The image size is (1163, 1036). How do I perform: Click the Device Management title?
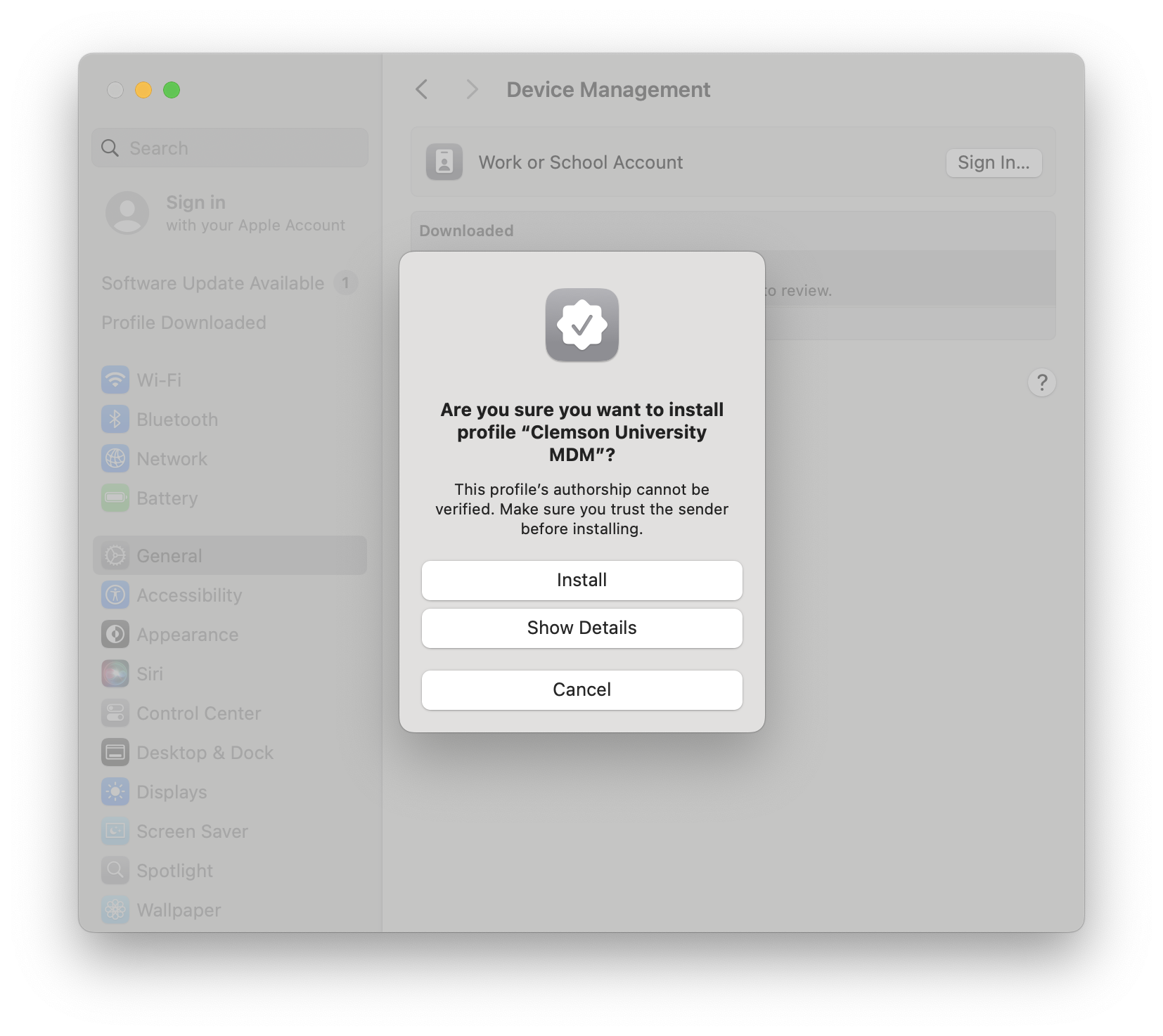coord(608,90)
